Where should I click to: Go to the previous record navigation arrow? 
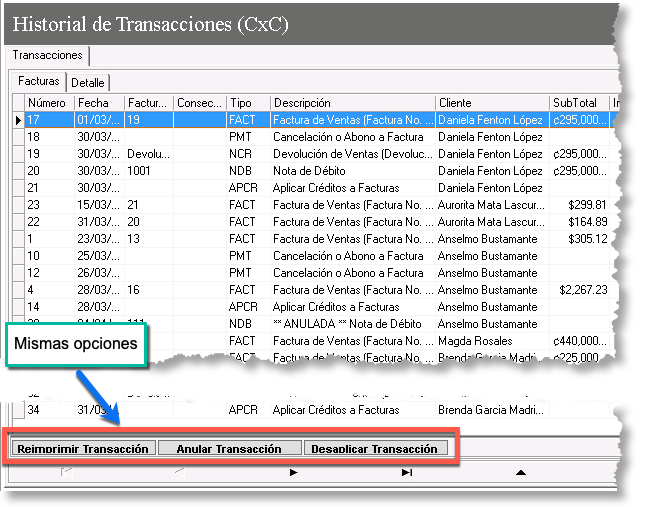click(x=180, y=472)
